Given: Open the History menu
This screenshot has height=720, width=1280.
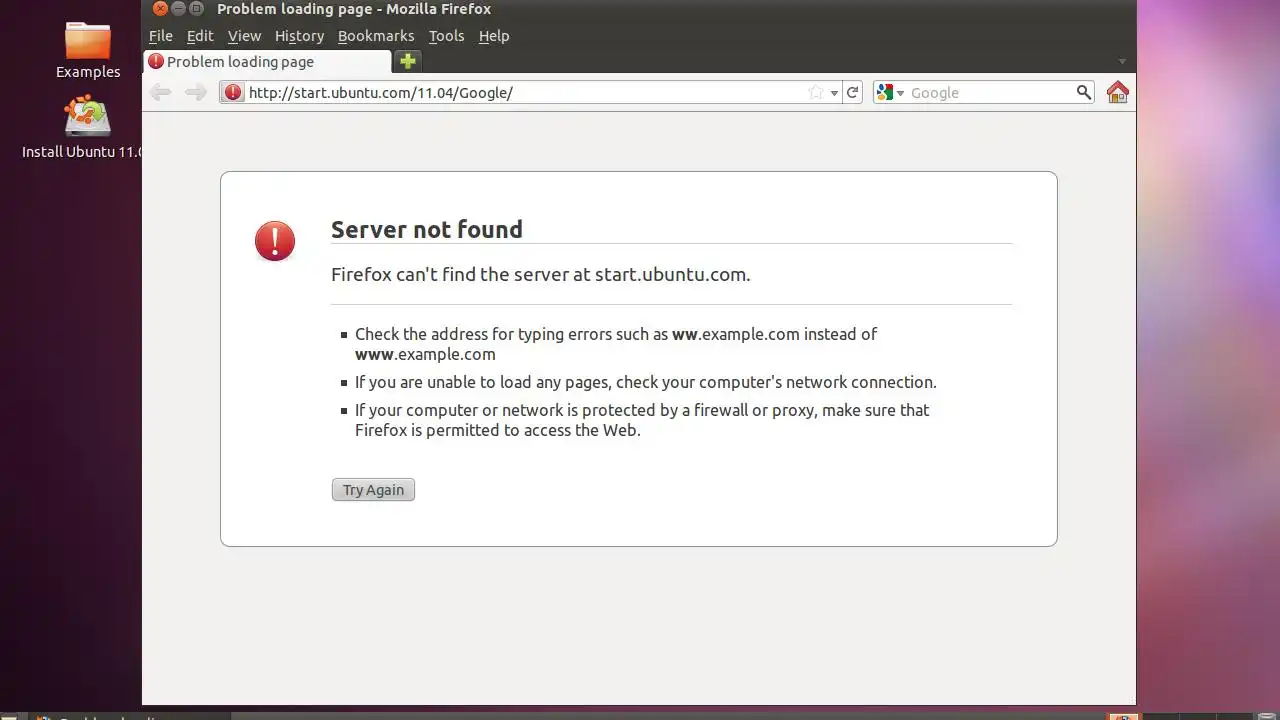Looking at the screenshot, I should pyautogui.click(x=299, y=35).
